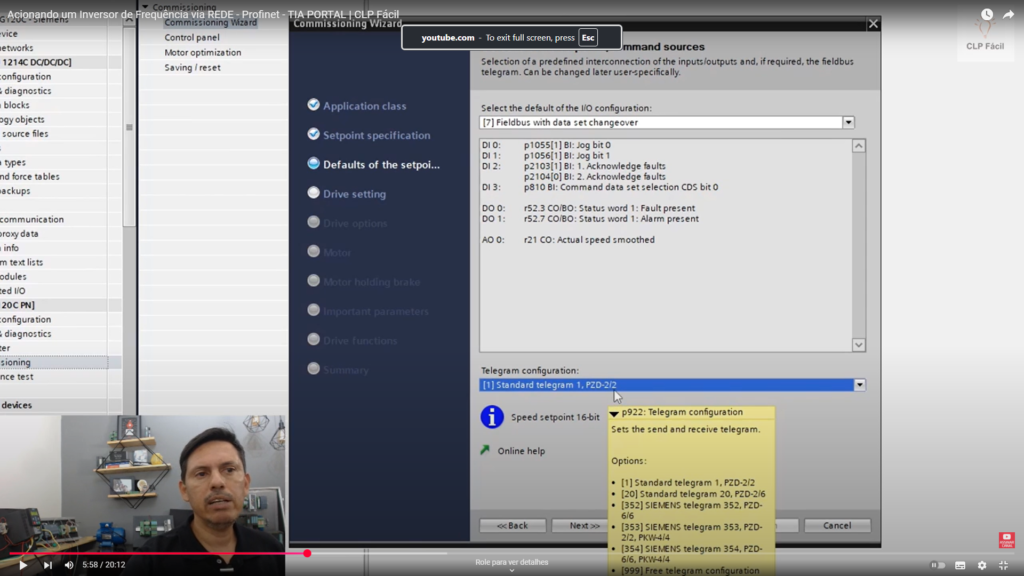
Task: Select the 'DO 0: r52.3' Fault present row
Action: click(588, 208)
